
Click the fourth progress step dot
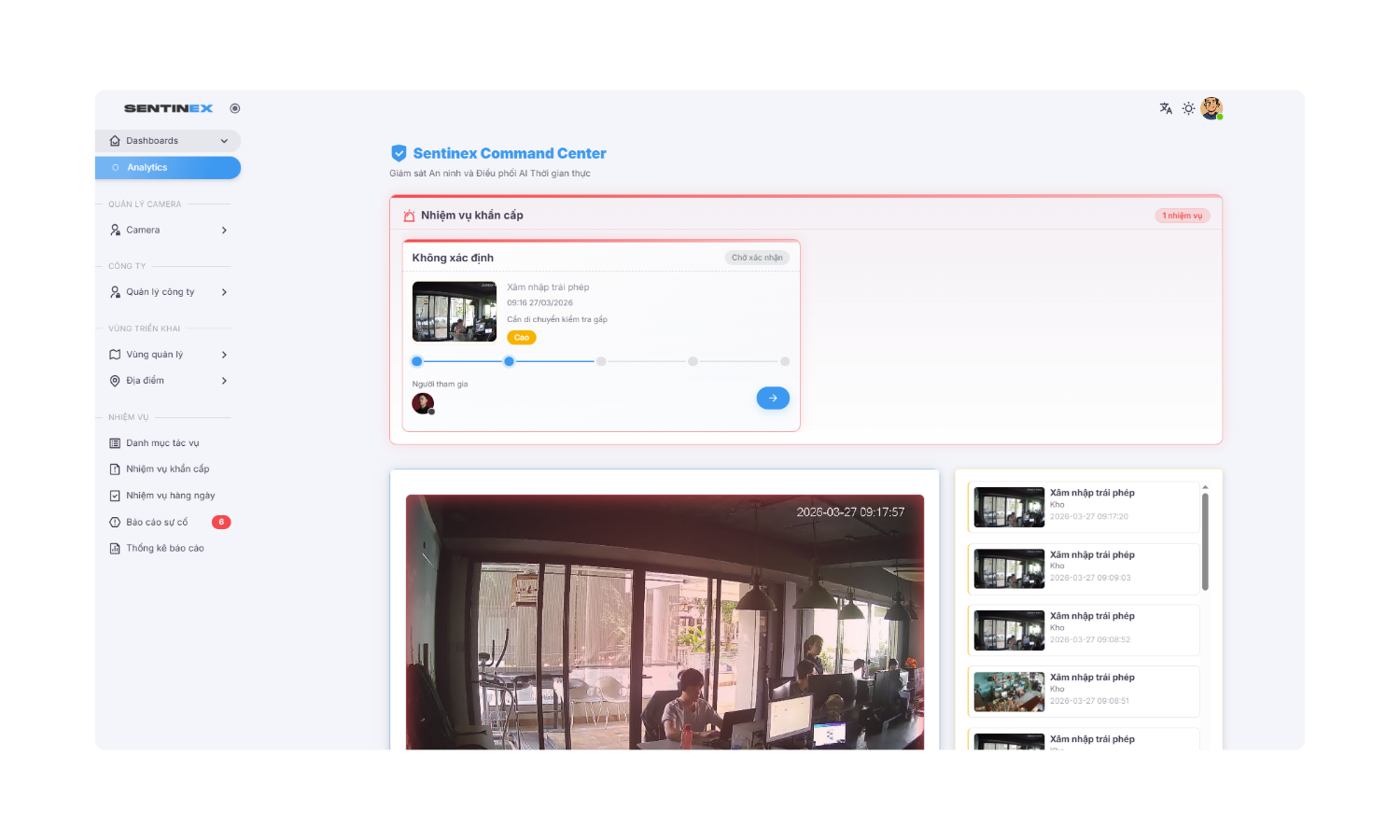pyautogui.click(x=693, y=361)
